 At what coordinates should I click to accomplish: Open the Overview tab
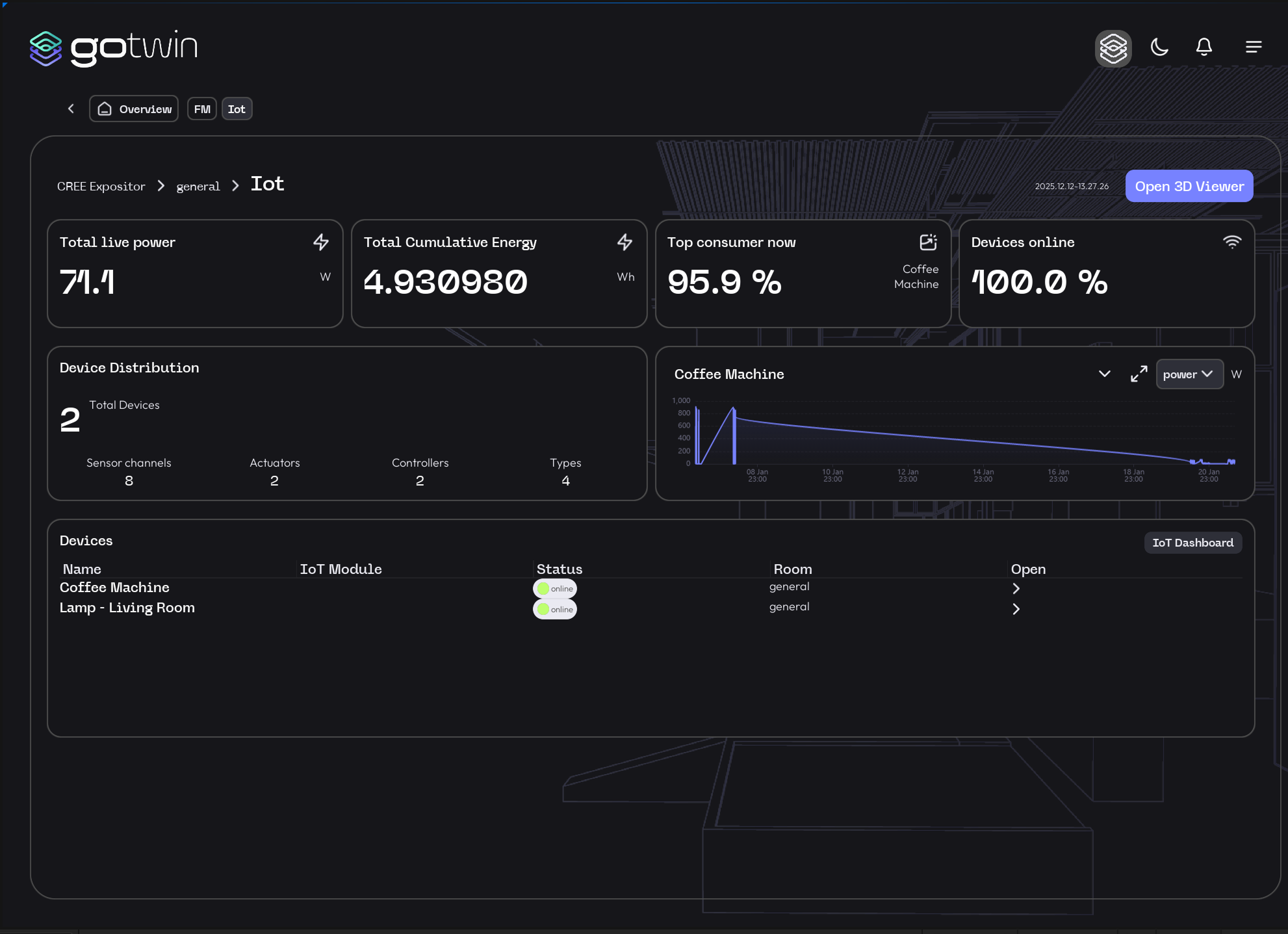point(134,109)
